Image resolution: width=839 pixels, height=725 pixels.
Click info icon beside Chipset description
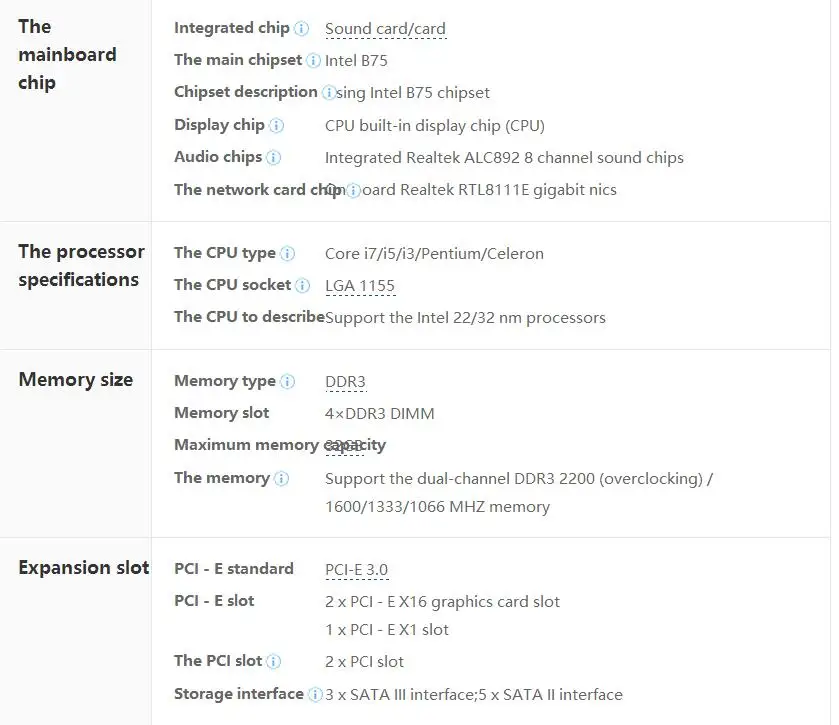pyautogui.click(x=329, y=93)
